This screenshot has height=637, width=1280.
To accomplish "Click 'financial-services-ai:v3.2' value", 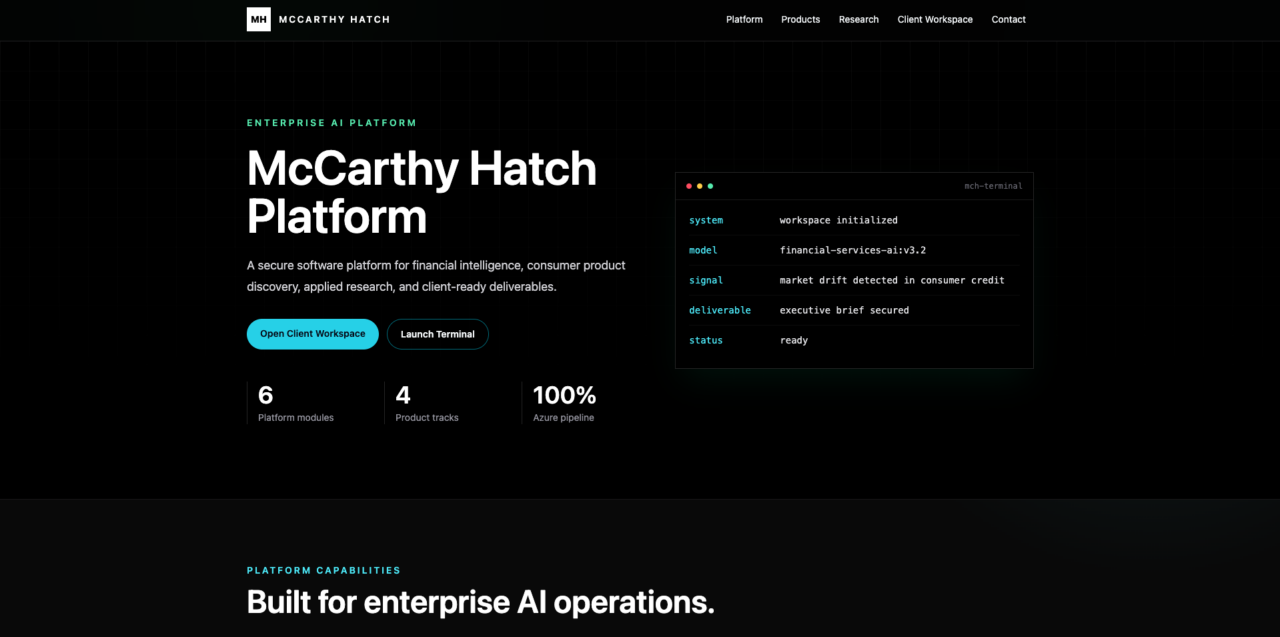I will point(853,250).
